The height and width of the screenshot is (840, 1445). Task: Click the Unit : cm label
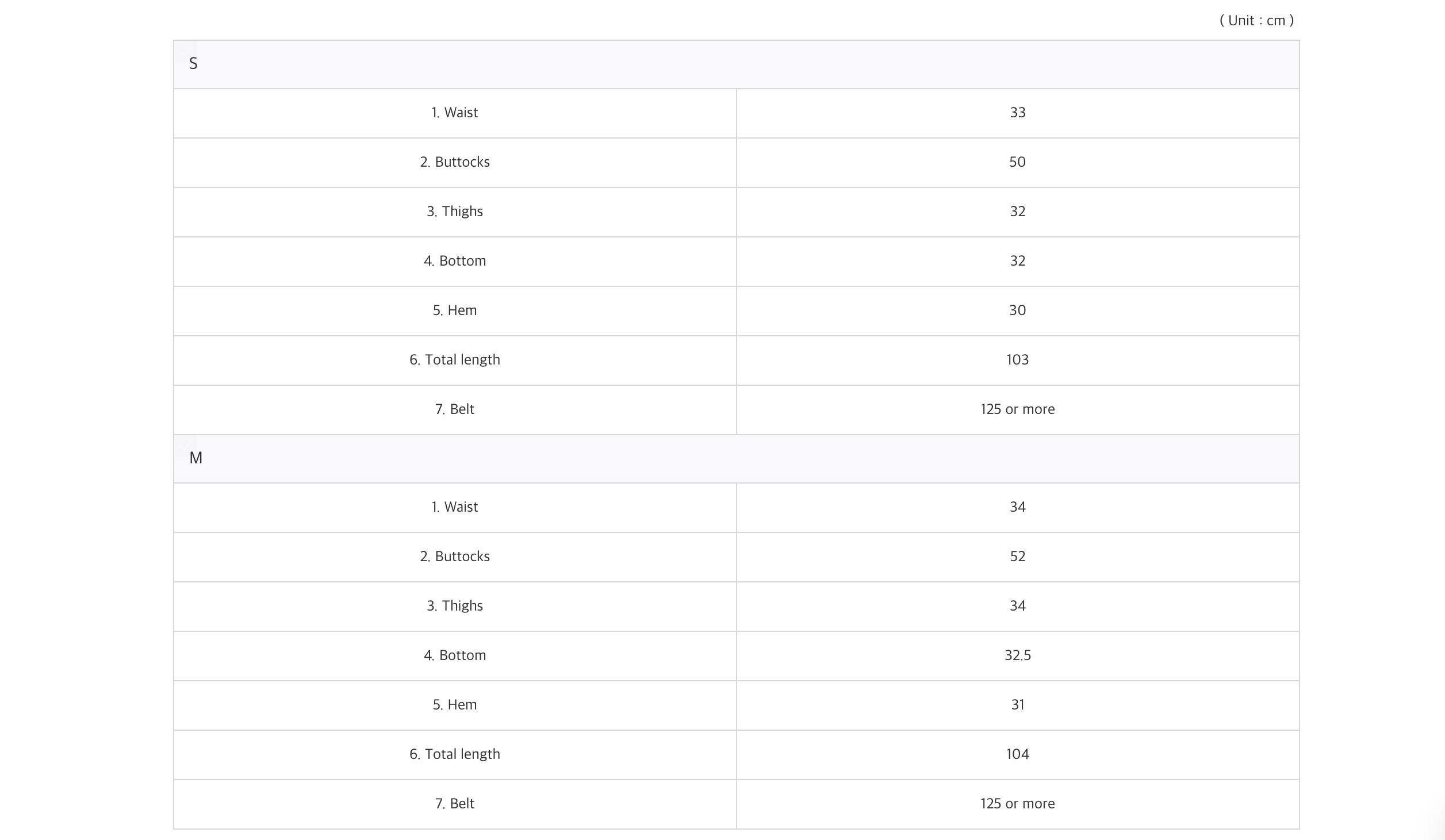[x=1256, y=21]
